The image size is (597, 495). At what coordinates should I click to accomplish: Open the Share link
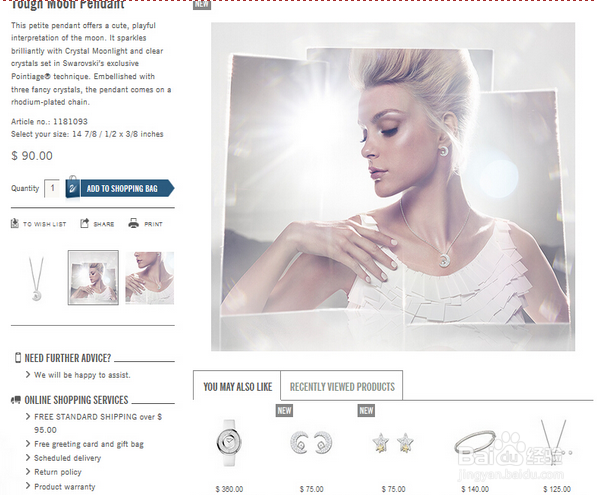pyautogui.click(x=104, y=224)
